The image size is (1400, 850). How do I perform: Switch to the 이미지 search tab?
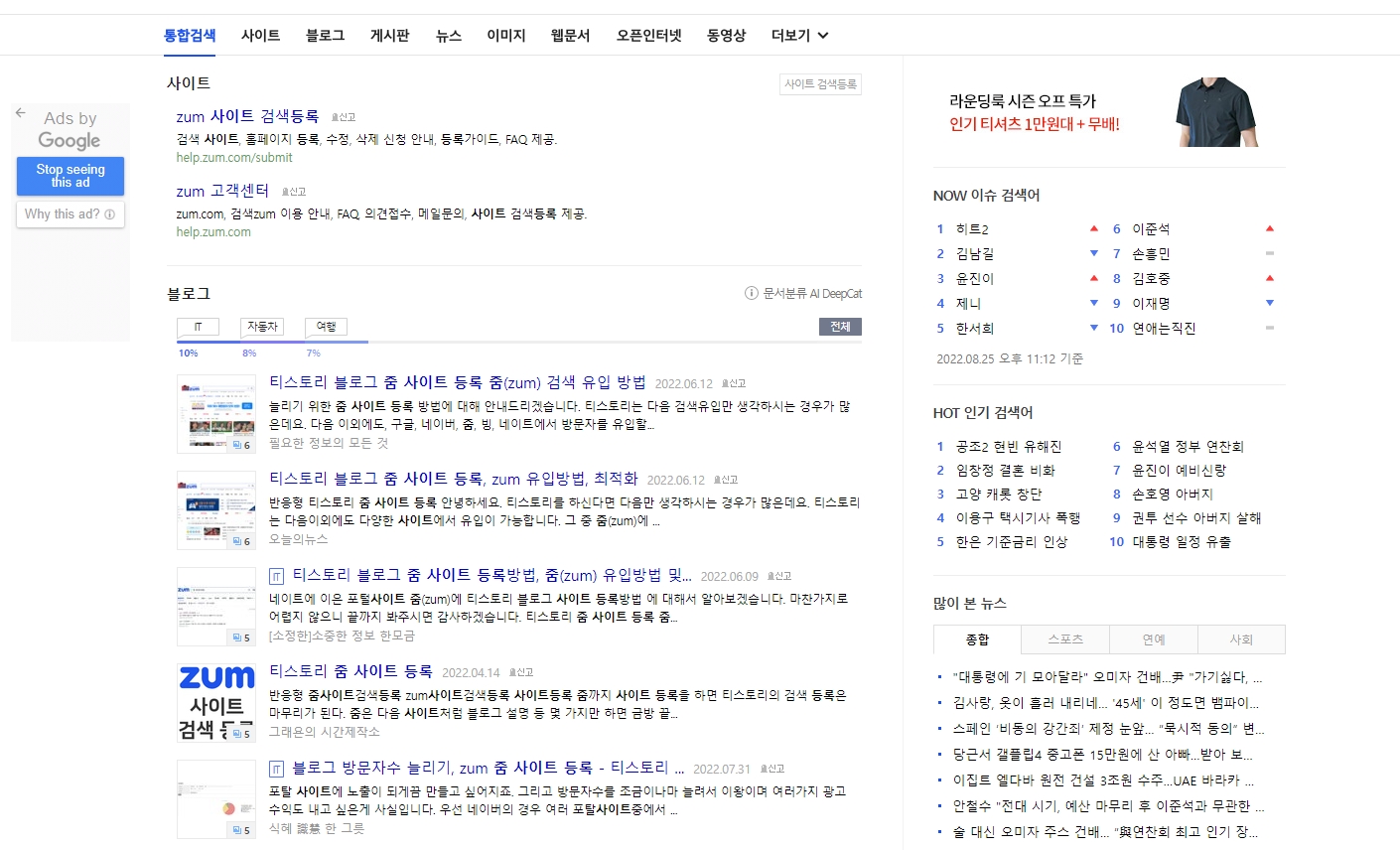[x=506, y=36]
